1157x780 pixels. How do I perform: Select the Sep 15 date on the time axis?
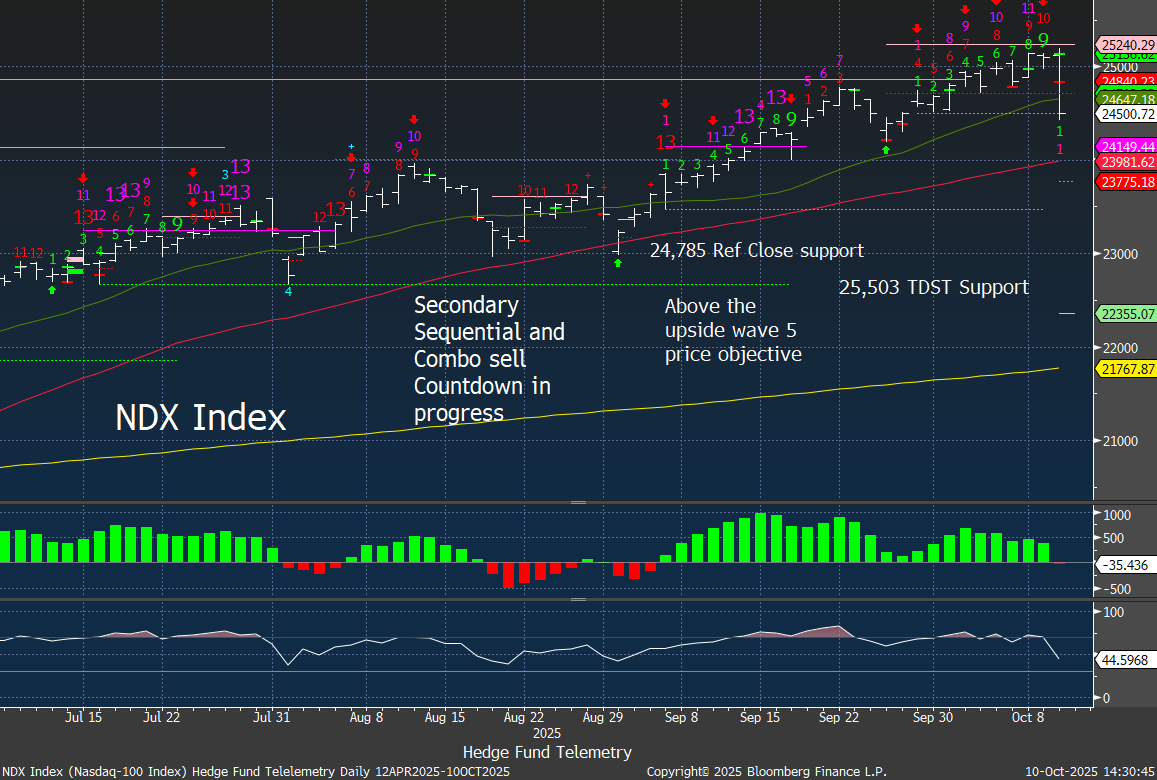pos(761,717)
